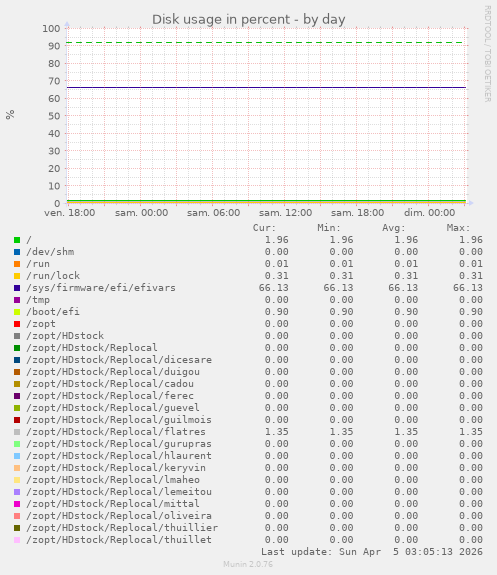Click the Min: column header
This screenshot has height=575, width=497.
(329, 228)
